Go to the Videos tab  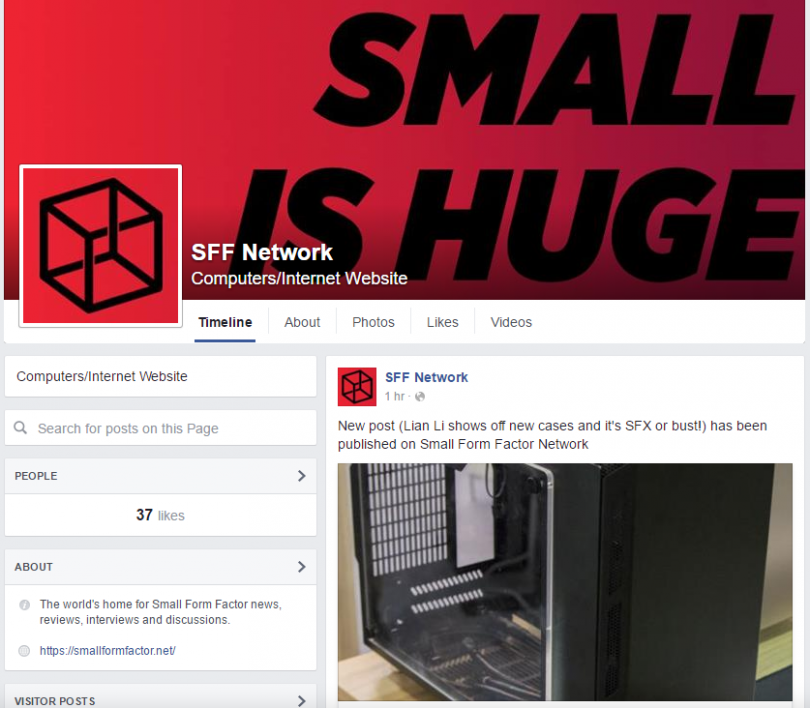[x=511, y=322]
